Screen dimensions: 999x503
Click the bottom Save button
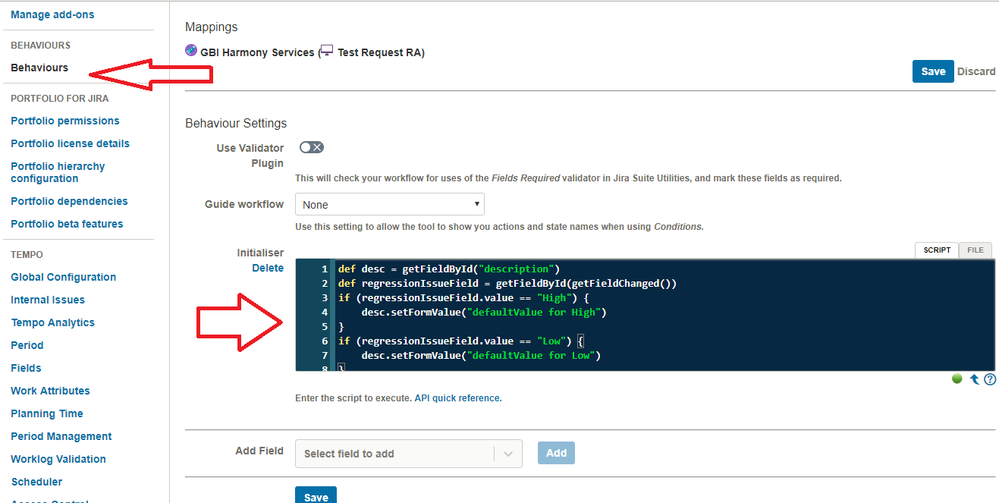tap(316, 495)
